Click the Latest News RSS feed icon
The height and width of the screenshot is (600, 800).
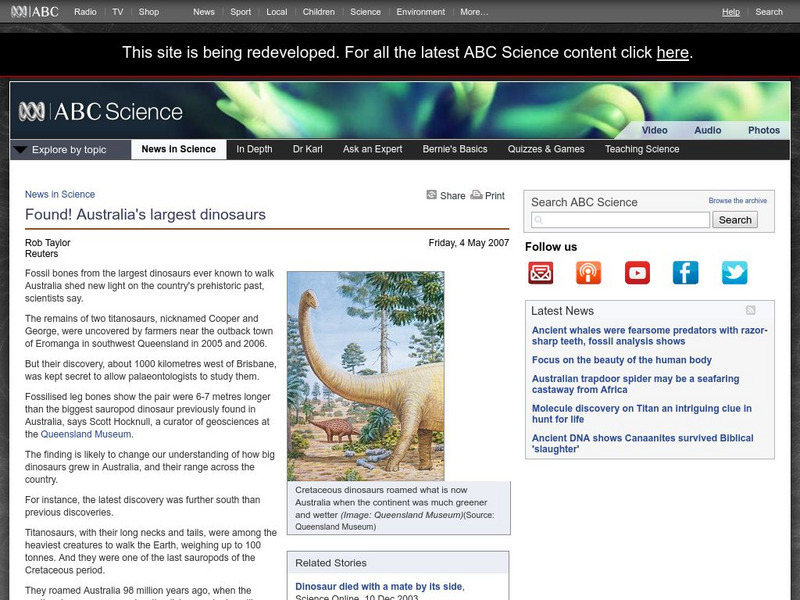click(751, 310)
